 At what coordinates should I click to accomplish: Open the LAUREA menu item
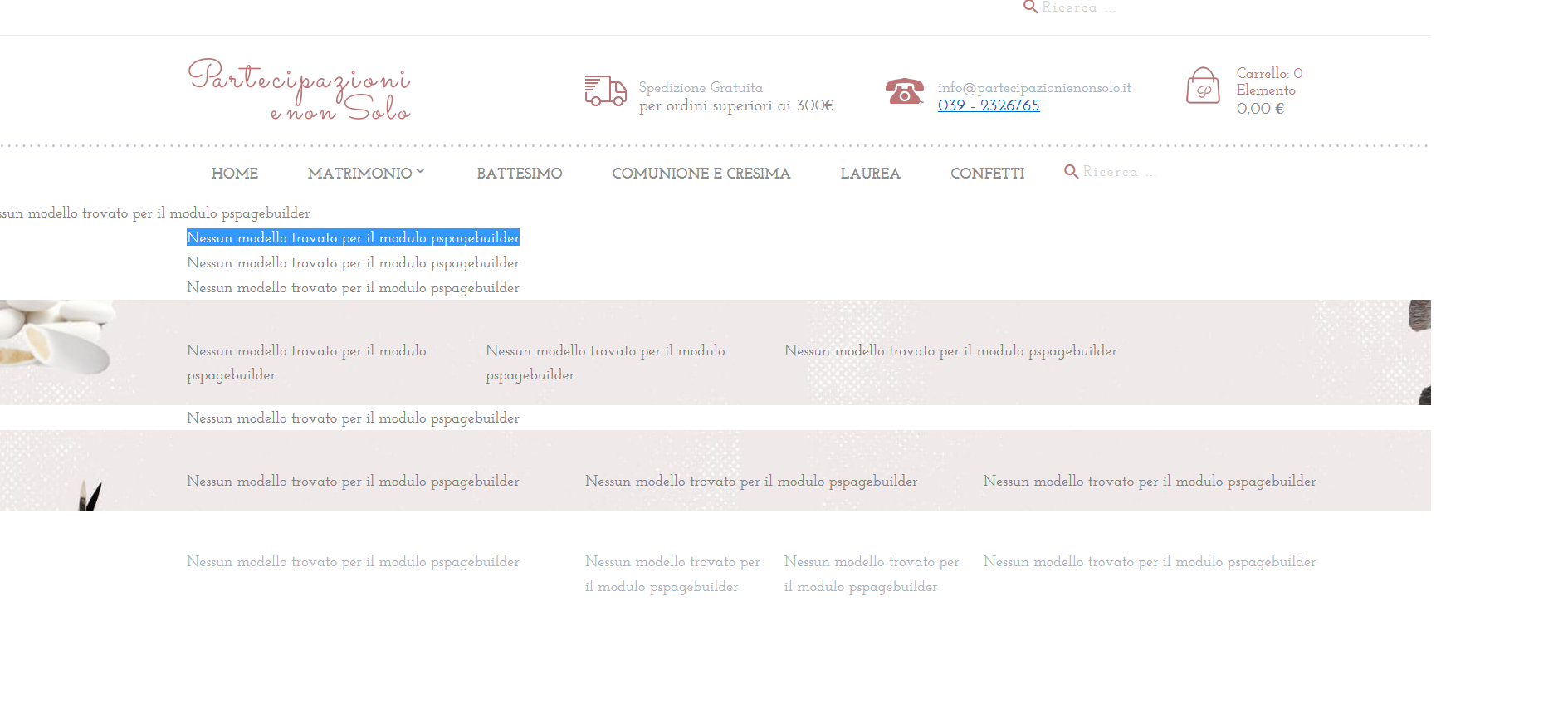click(870, 174)
